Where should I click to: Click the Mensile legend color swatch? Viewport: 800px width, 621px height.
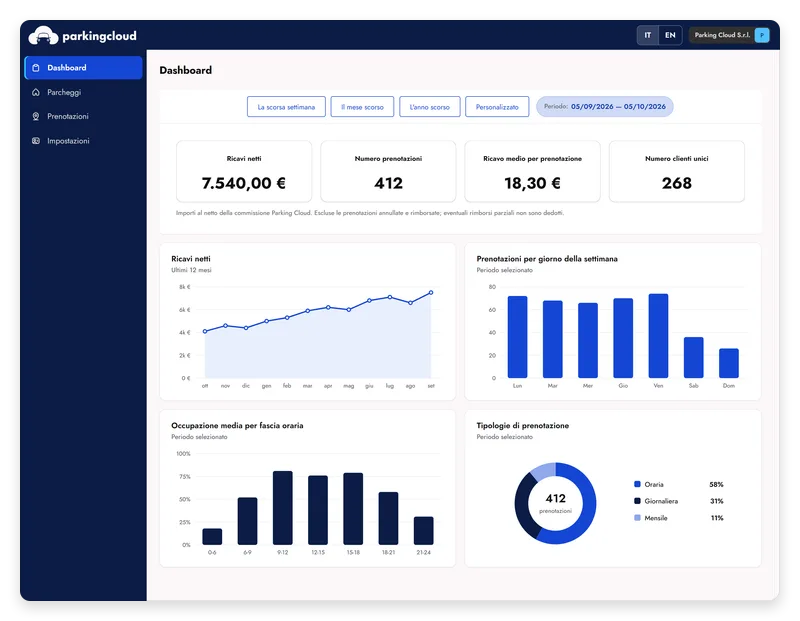point(637,518)
